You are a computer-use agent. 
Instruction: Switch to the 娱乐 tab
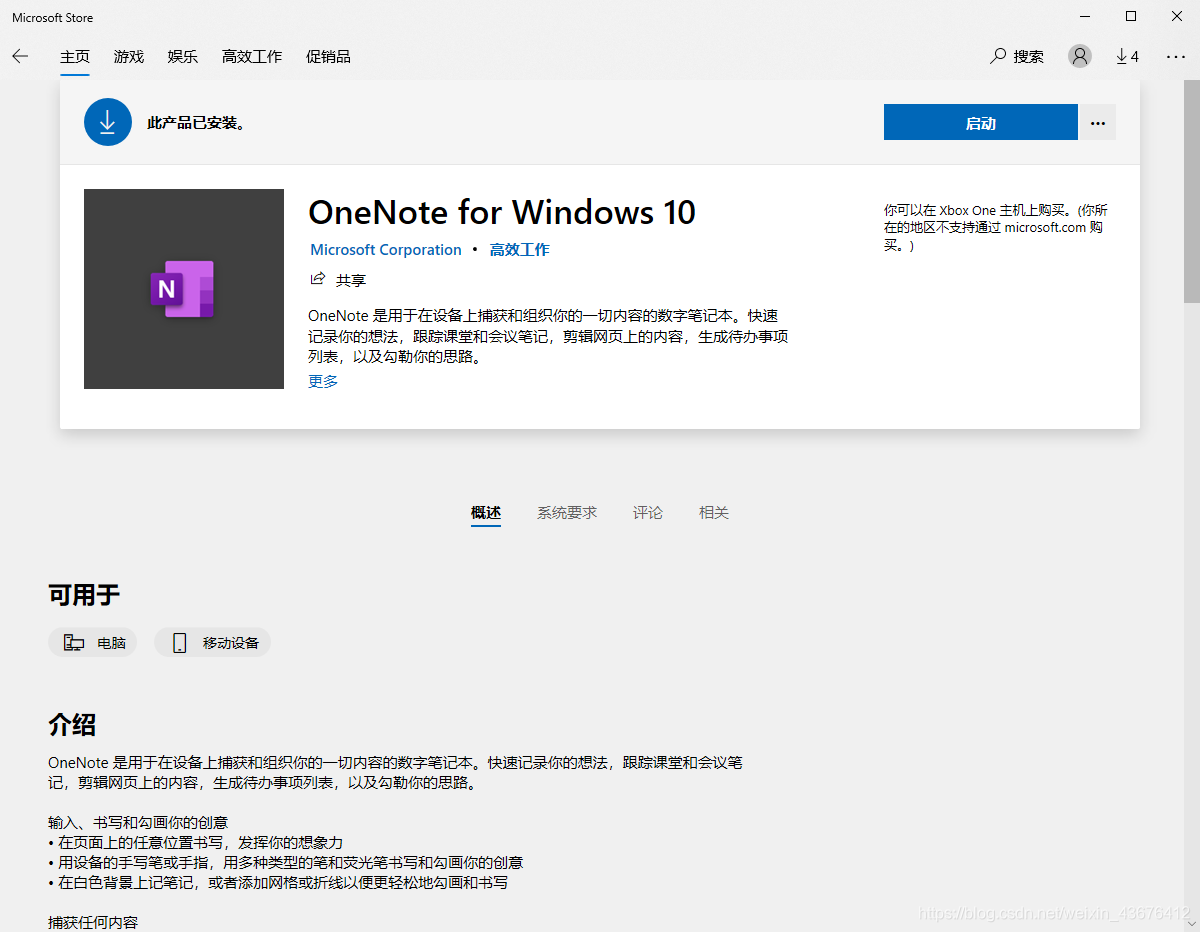pos(183,56)
